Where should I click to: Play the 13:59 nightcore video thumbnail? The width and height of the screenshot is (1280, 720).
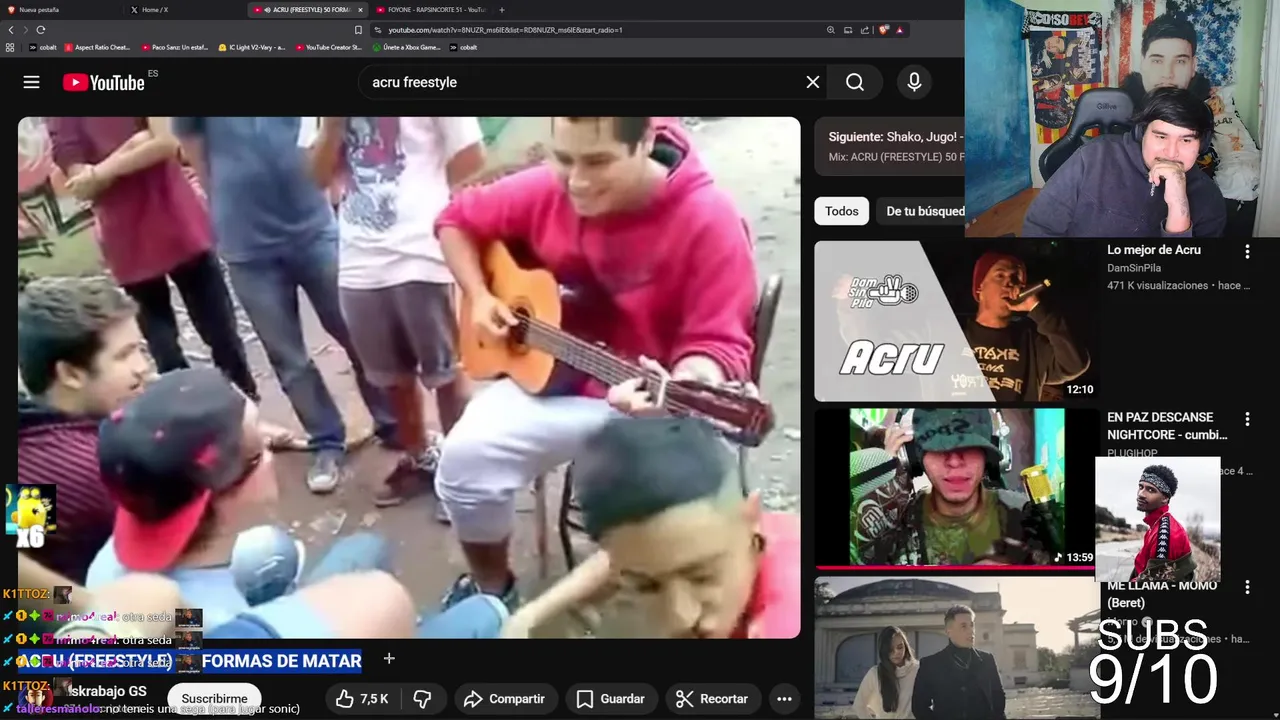[x=955, y=488]
